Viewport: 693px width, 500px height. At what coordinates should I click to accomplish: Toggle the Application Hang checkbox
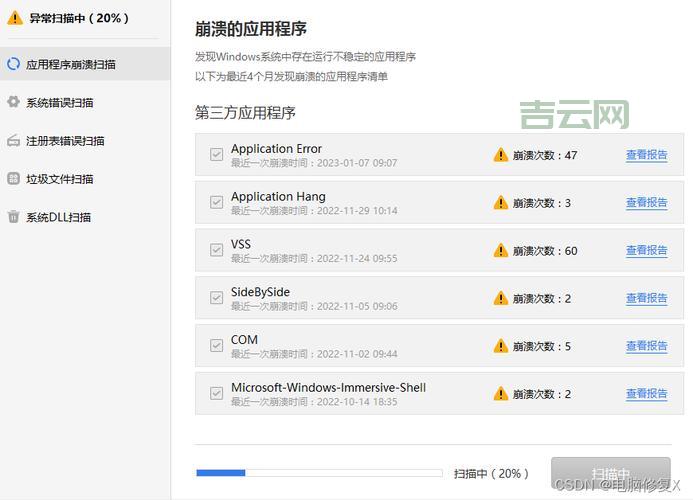[216, 202]
